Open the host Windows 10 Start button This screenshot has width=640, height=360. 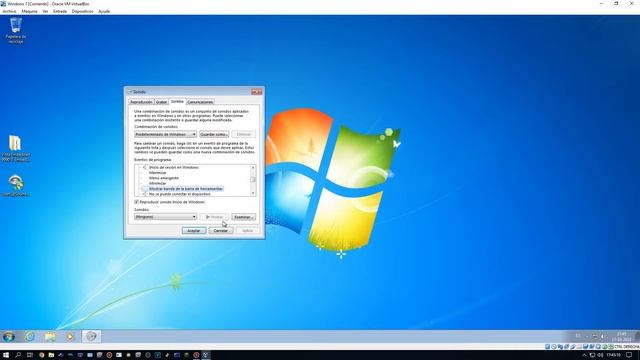click(x=6, y=355)
